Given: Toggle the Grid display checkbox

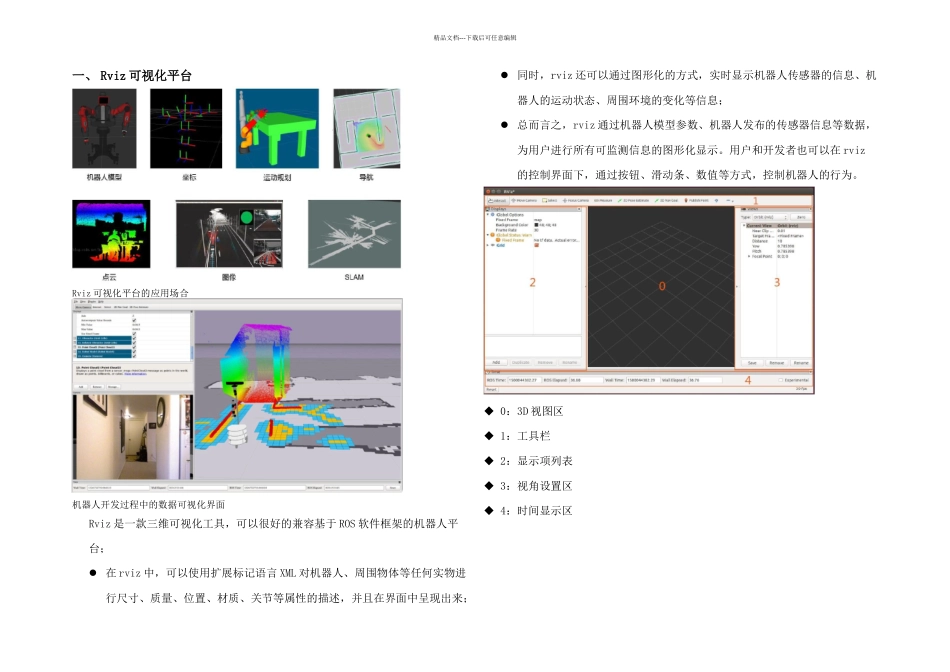Looking at the screenshot, I should [x=536, y=245].
